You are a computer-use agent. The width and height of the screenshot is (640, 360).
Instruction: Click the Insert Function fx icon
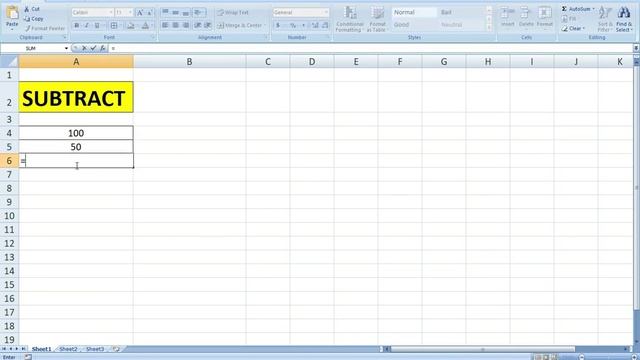tap(103, 48)
